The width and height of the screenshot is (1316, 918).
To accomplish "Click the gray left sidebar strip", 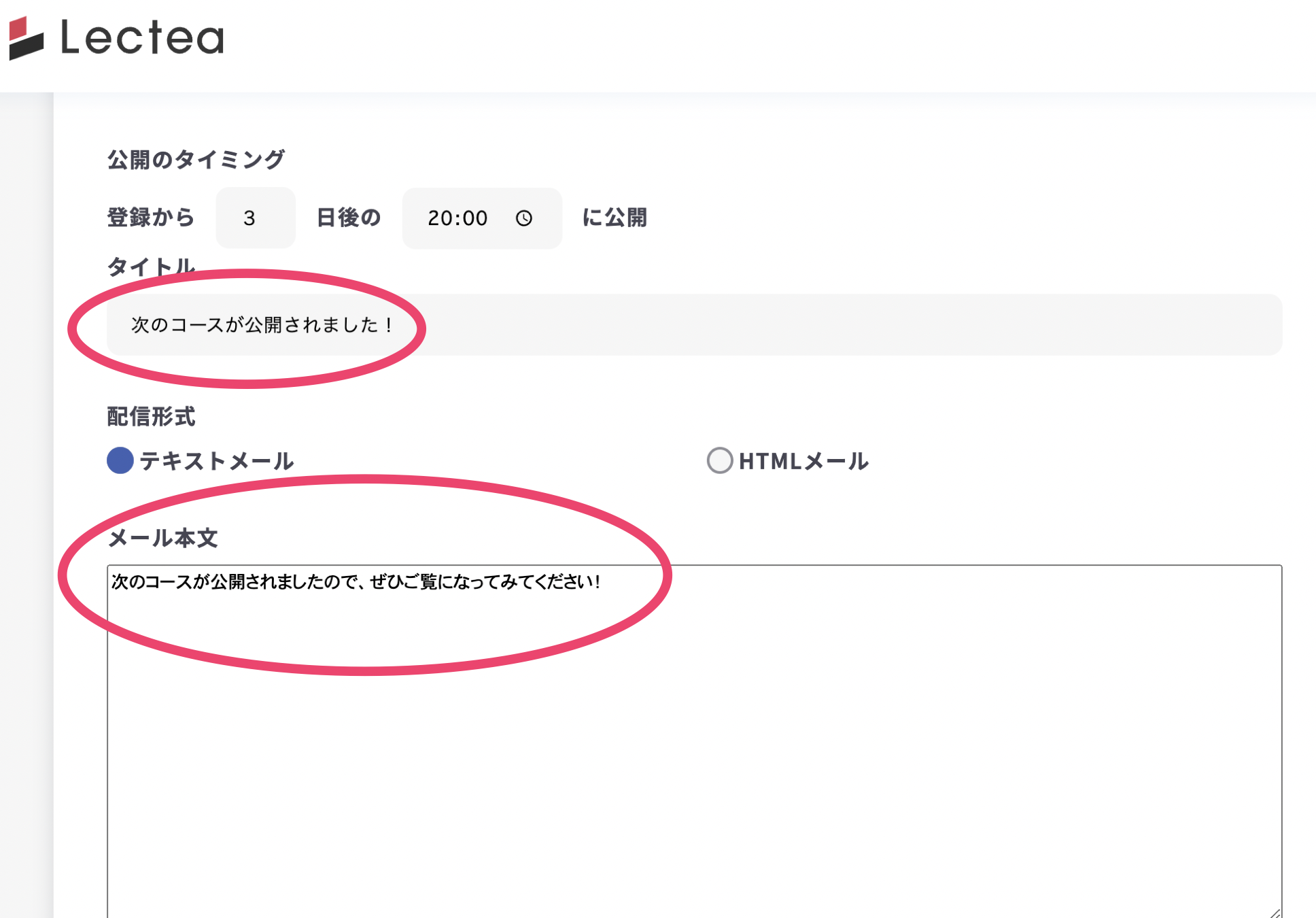I will [x=26, y=503].
